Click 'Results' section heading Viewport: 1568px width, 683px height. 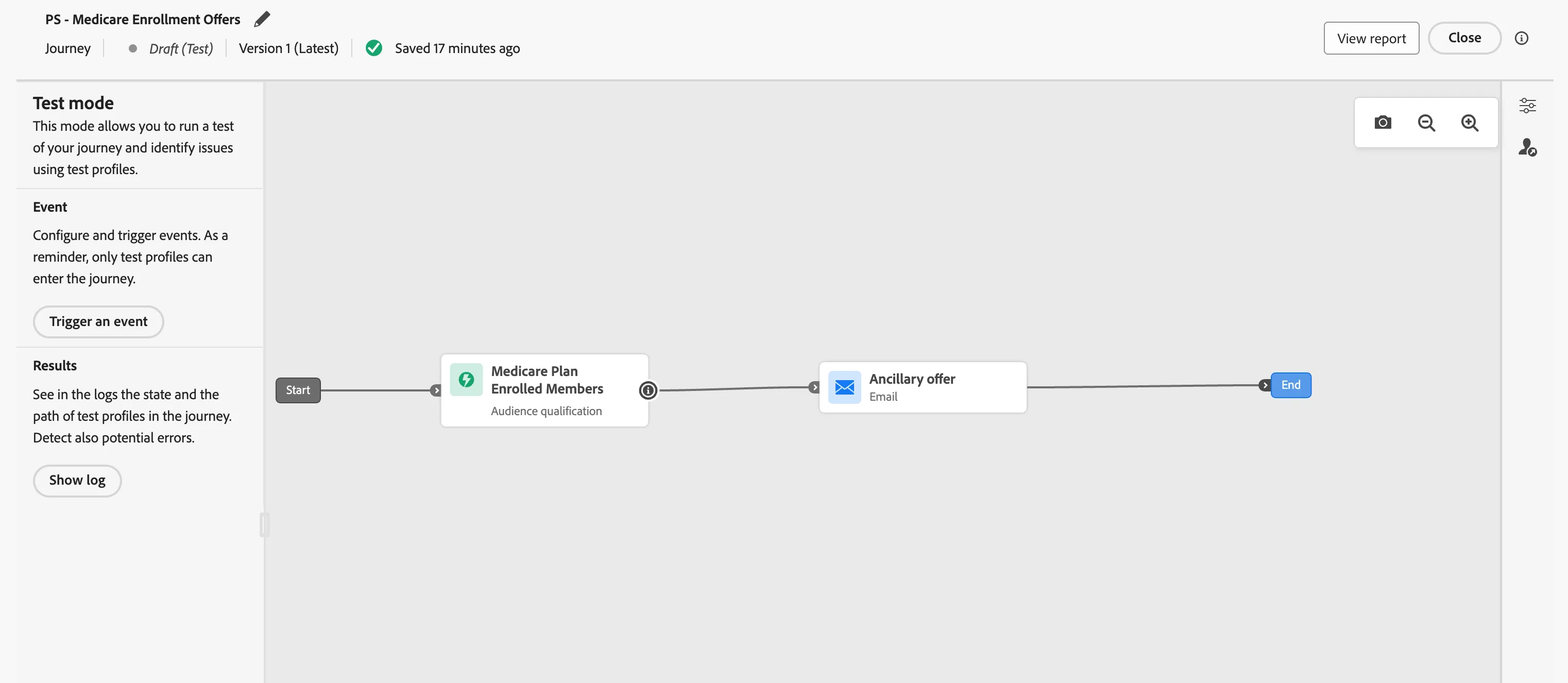tap(55, 366)
